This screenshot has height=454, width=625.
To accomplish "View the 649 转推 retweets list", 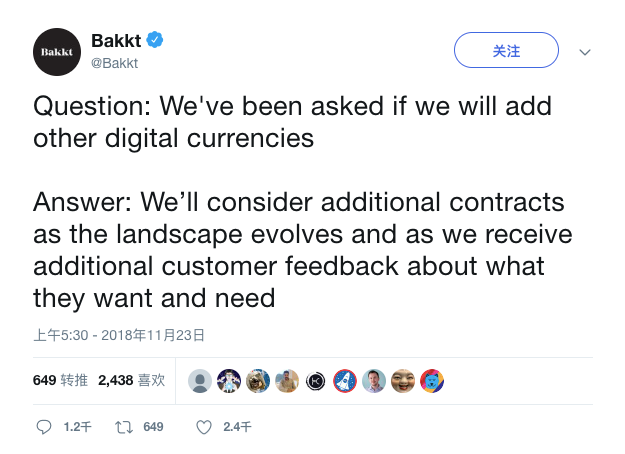I will point(60,380).
